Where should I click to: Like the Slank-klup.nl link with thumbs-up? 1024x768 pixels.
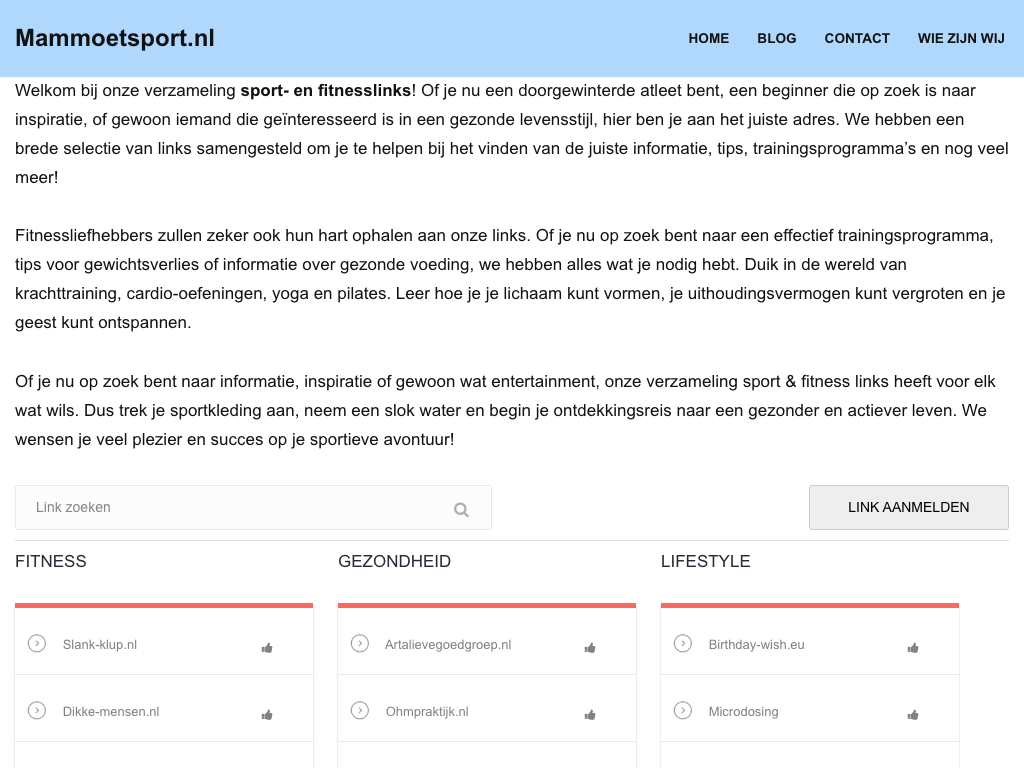pos(267,648)
